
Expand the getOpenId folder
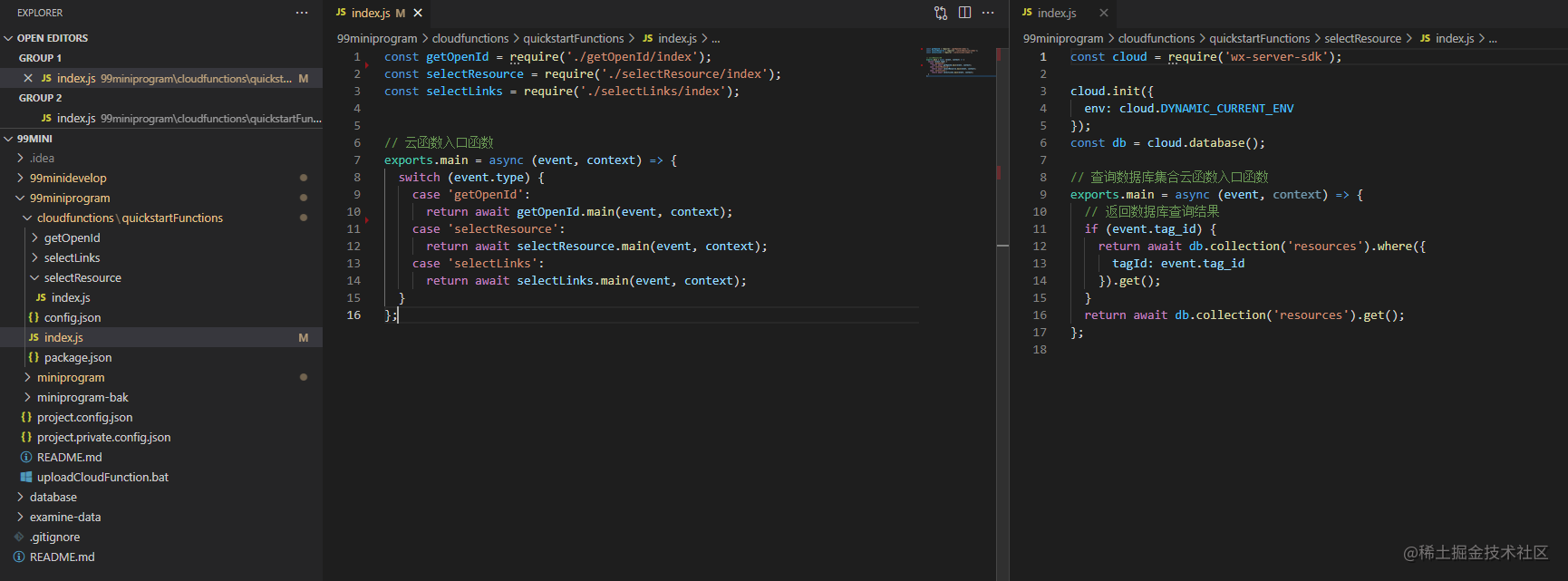point(161,238)
